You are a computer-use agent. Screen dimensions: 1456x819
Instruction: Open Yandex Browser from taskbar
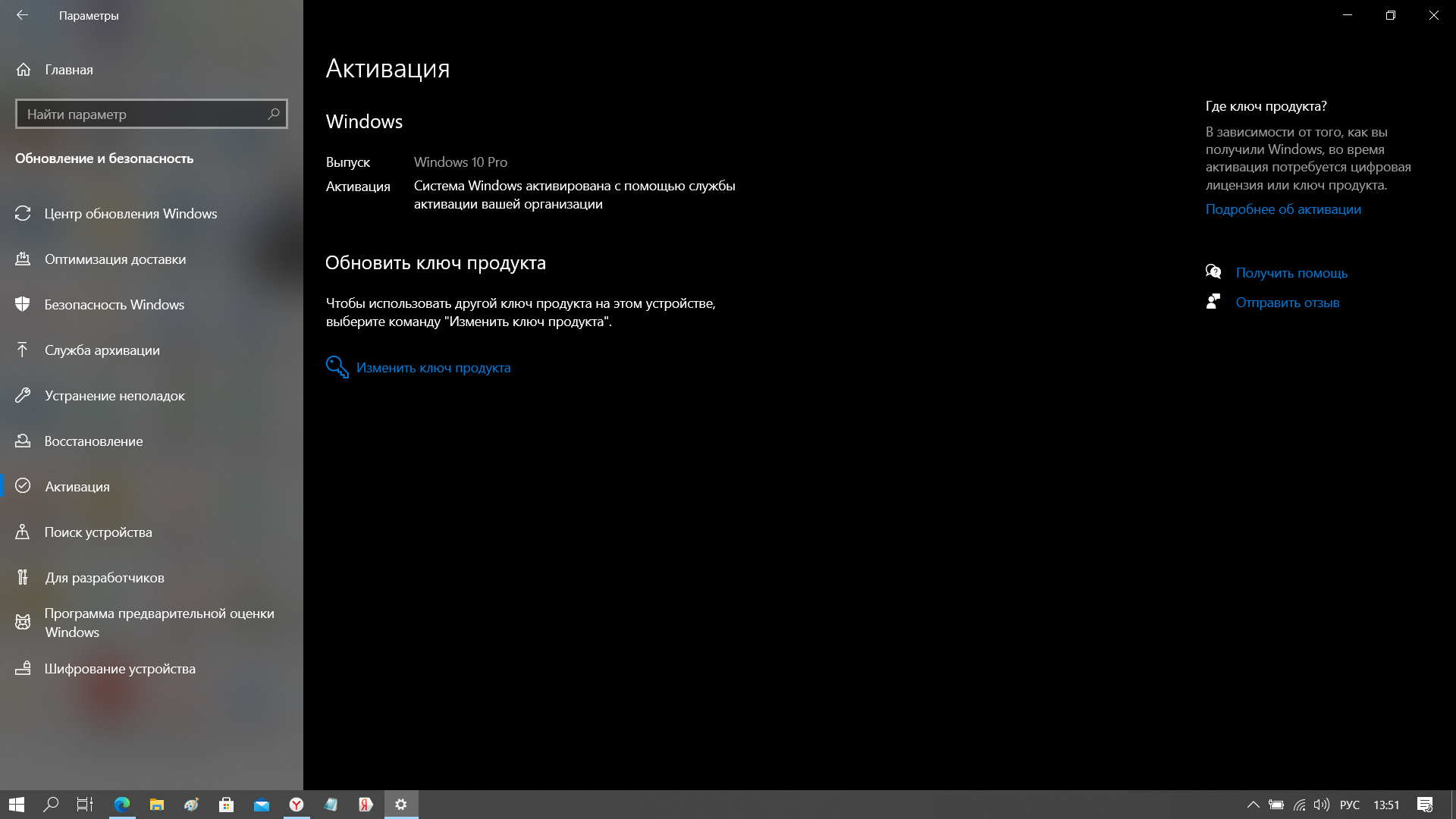click(297, 805)
